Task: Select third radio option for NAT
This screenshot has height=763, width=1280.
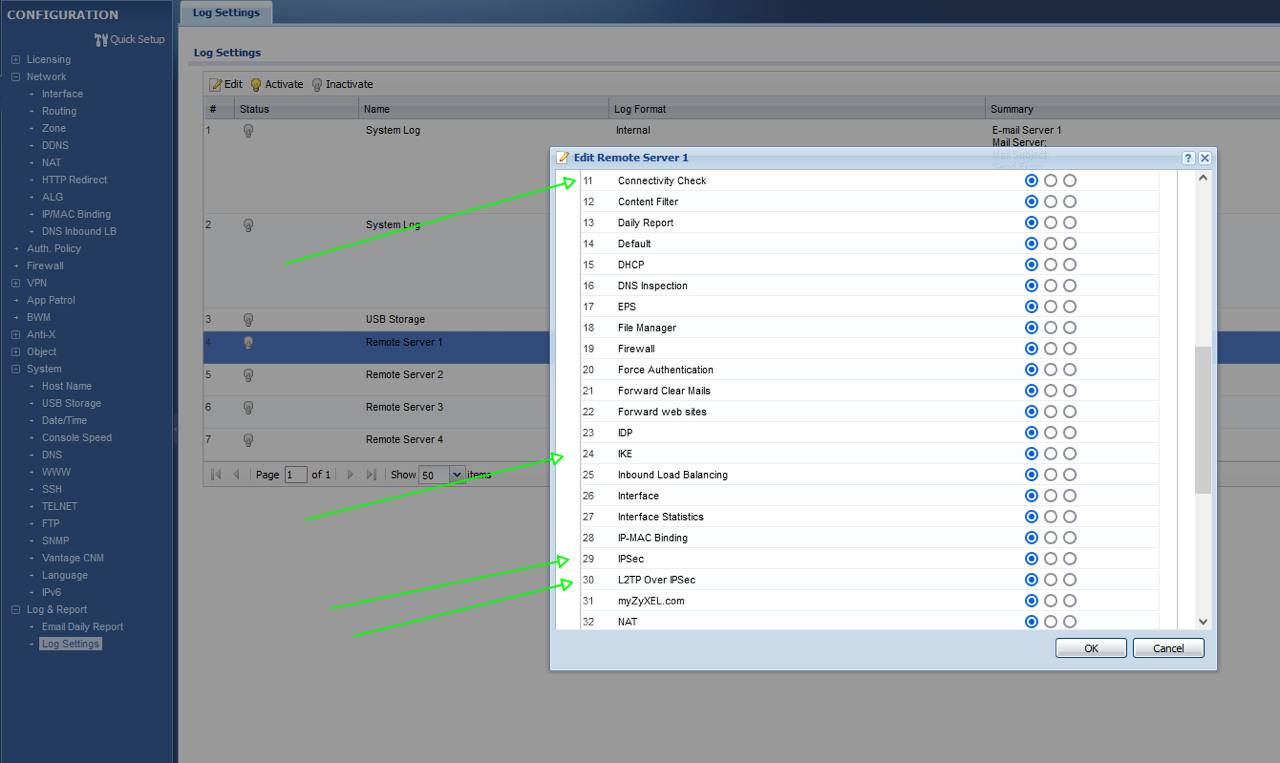Action: pyautogui.click(x=1070, y=622)
